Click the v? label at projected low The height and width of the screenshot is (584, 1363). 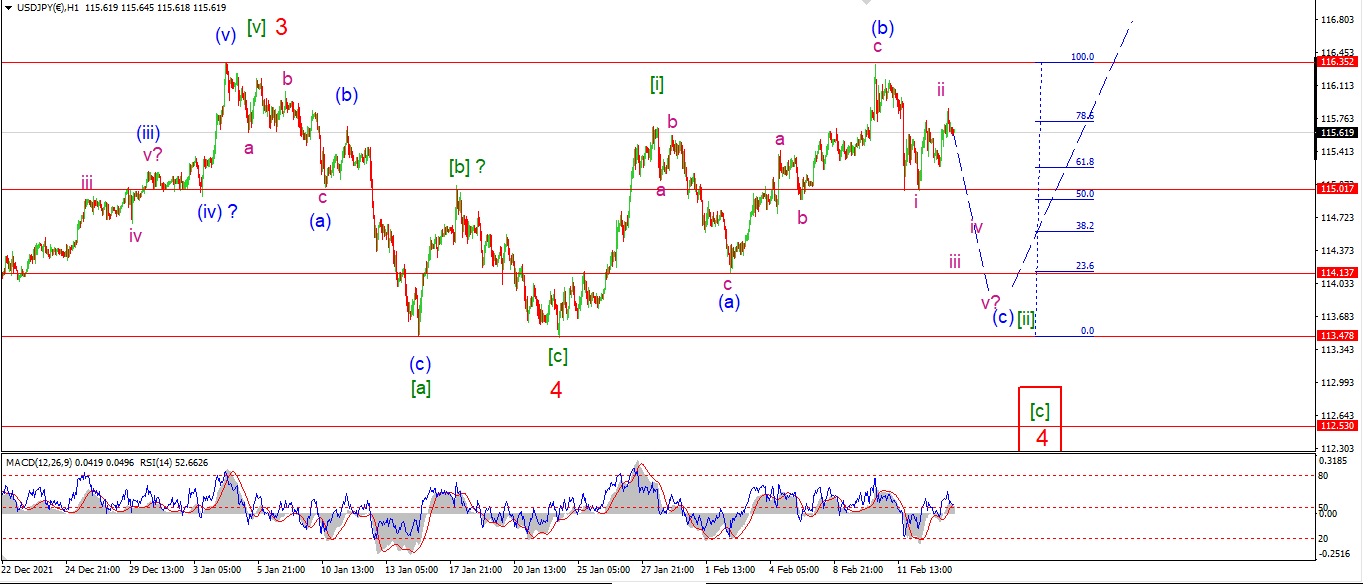point(990,301)
